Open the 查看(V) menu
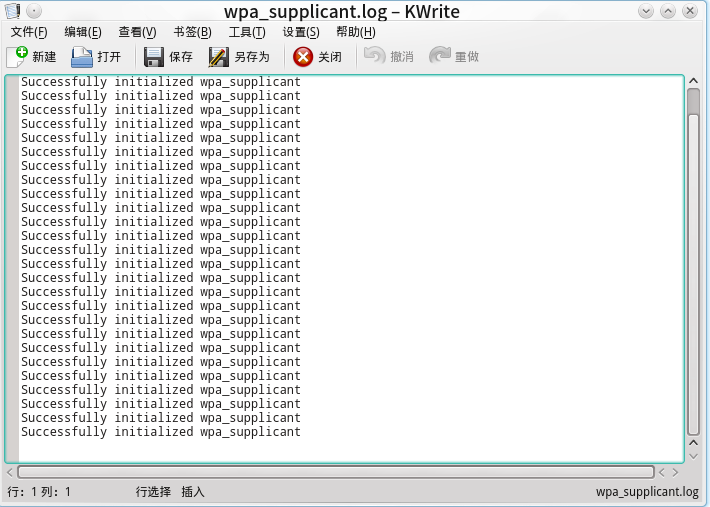This screenshot has width=710, height=507. [x=137, y=32]
